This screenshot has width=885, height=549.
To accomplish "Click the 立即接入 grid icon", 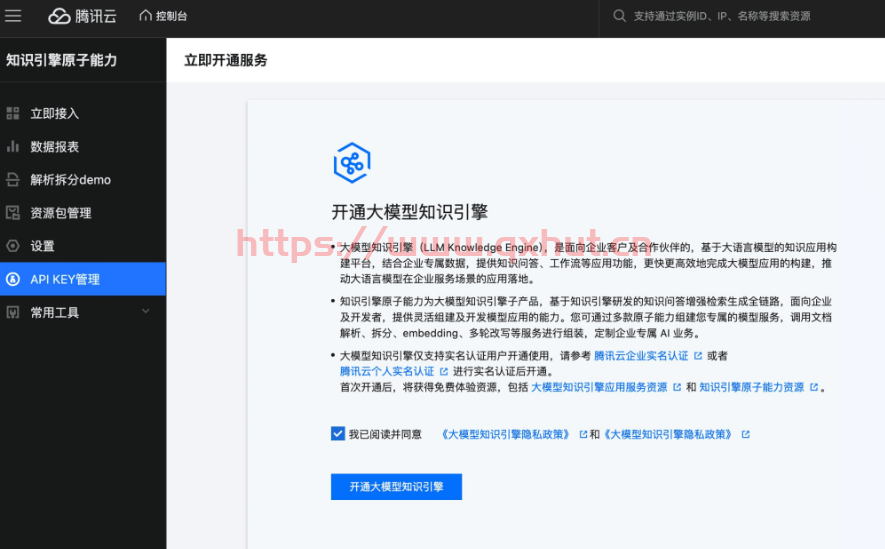I will [x=13, y=114].
